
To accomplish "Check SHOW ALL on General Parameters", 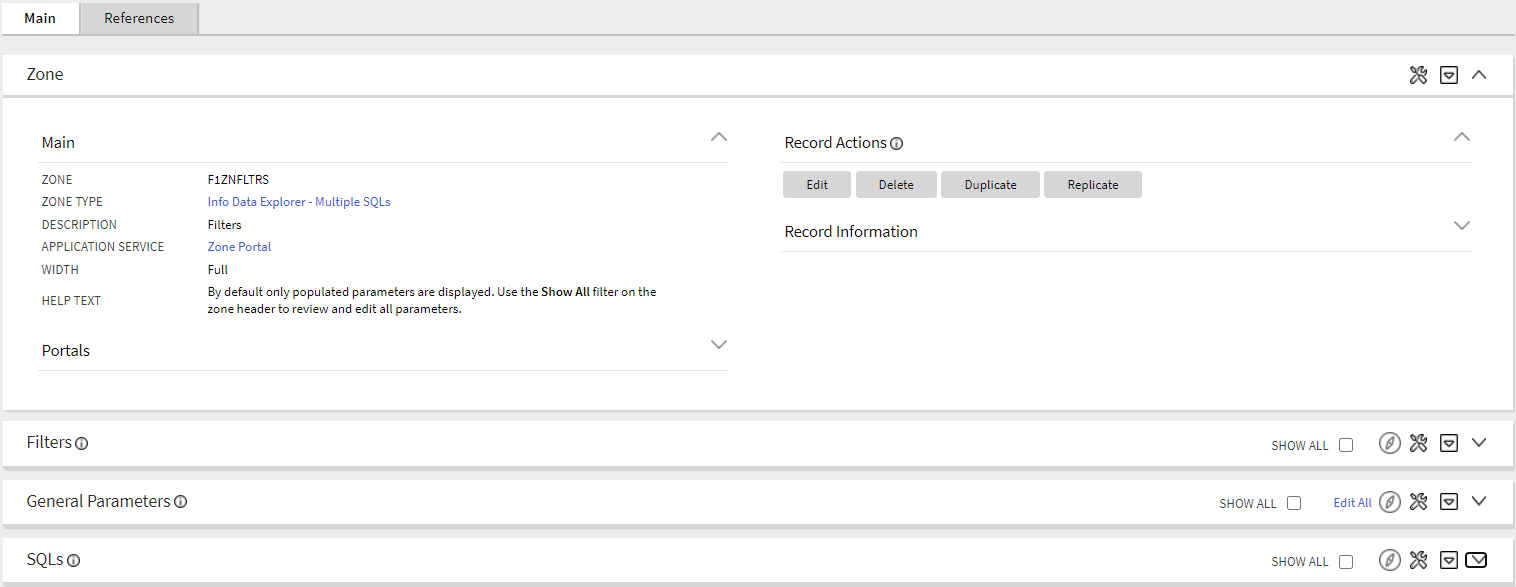I will [1294, 503].
